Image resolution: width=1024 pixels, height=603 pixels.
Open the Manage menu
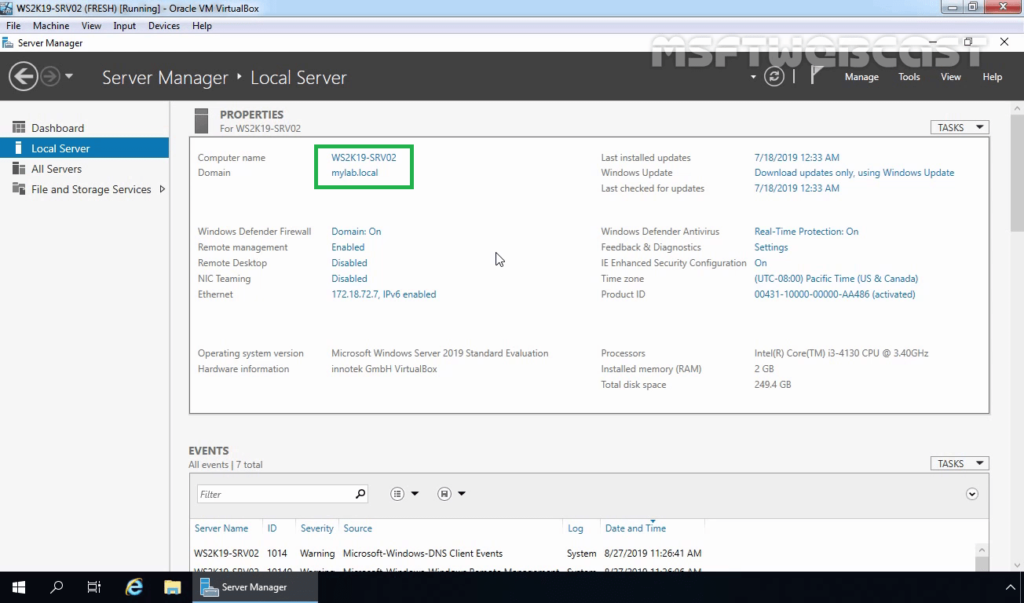click(x=861, y=77)
